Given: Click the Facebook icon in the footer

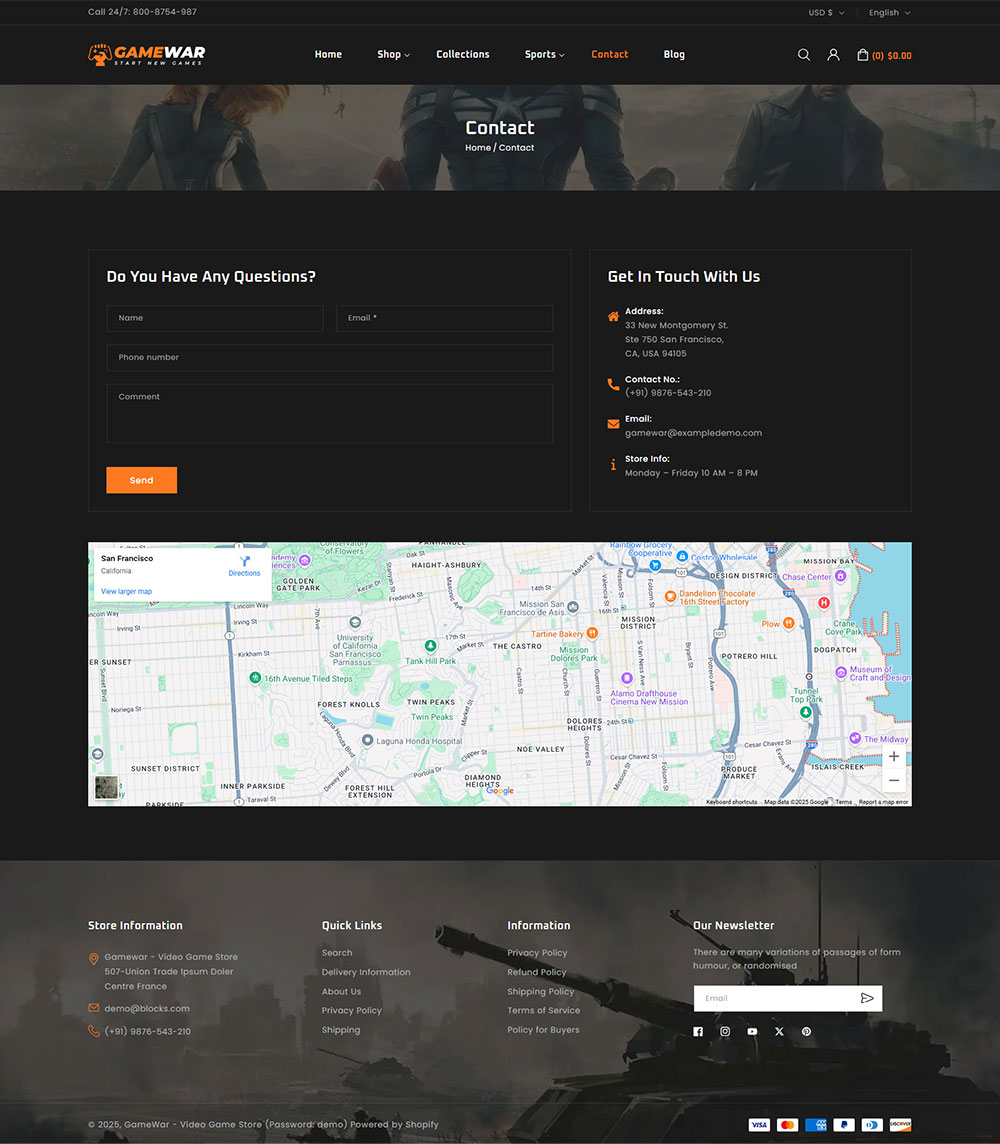Looking at the screenshot, I should [698, 1031].
